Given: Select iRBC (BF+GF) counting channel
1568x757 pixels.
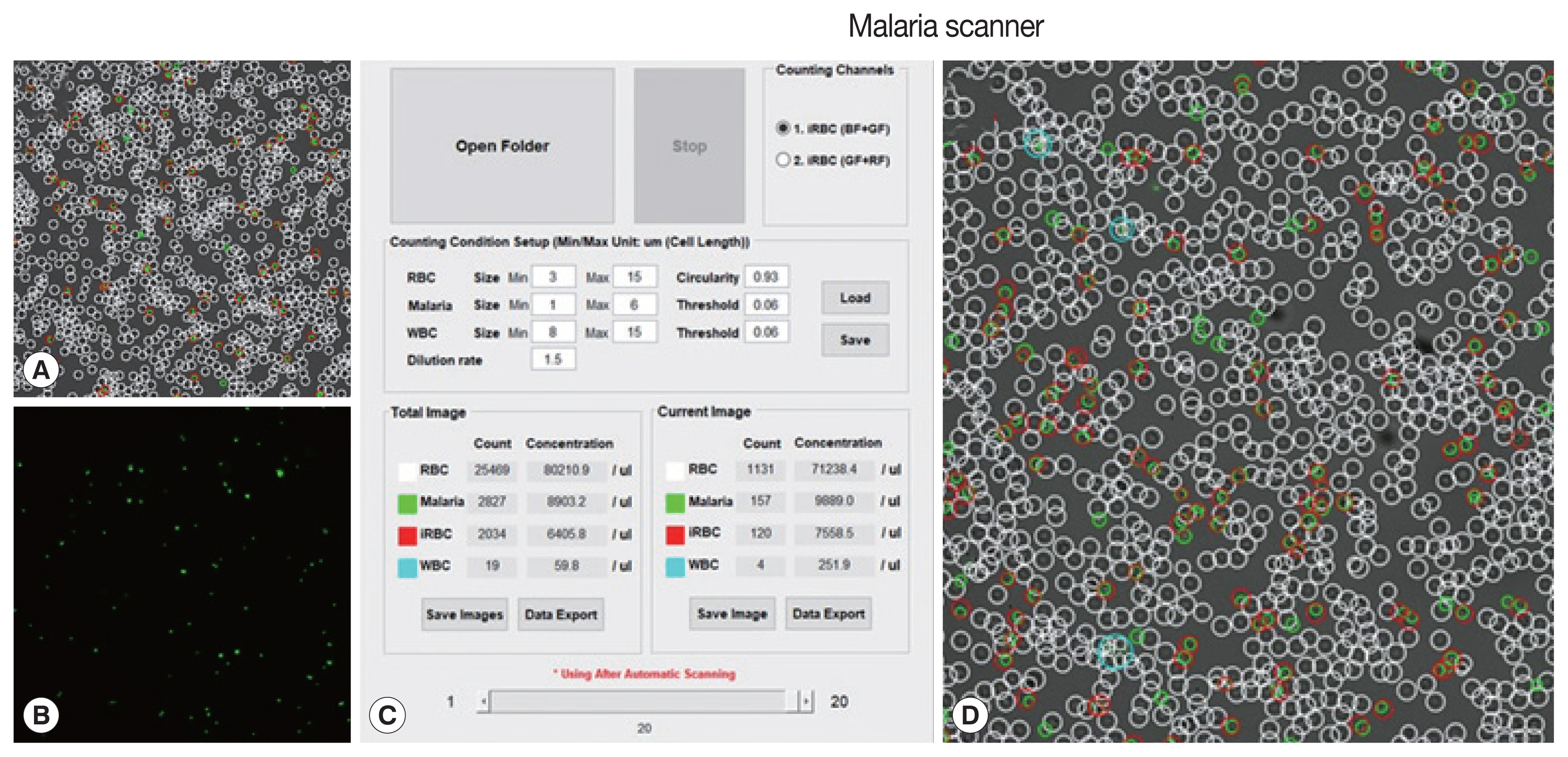Looking at the screenshot, I should click(783, 129).
